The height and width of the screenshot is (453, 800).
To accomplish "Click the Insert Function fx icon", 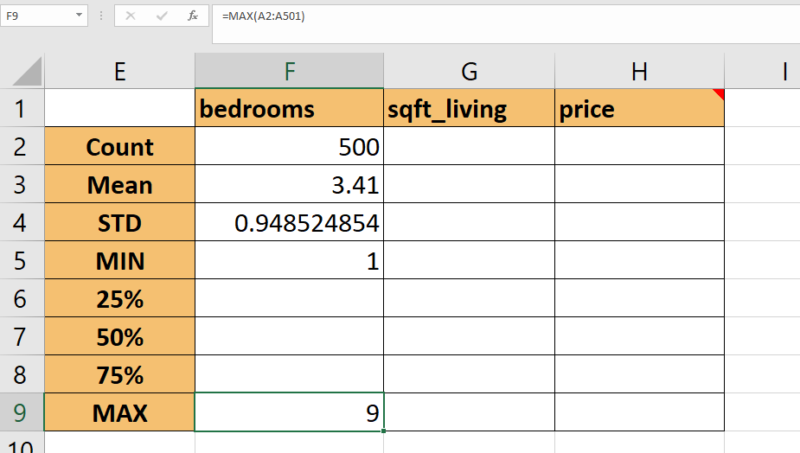I will pyautogui.click(x=192, y=17).
